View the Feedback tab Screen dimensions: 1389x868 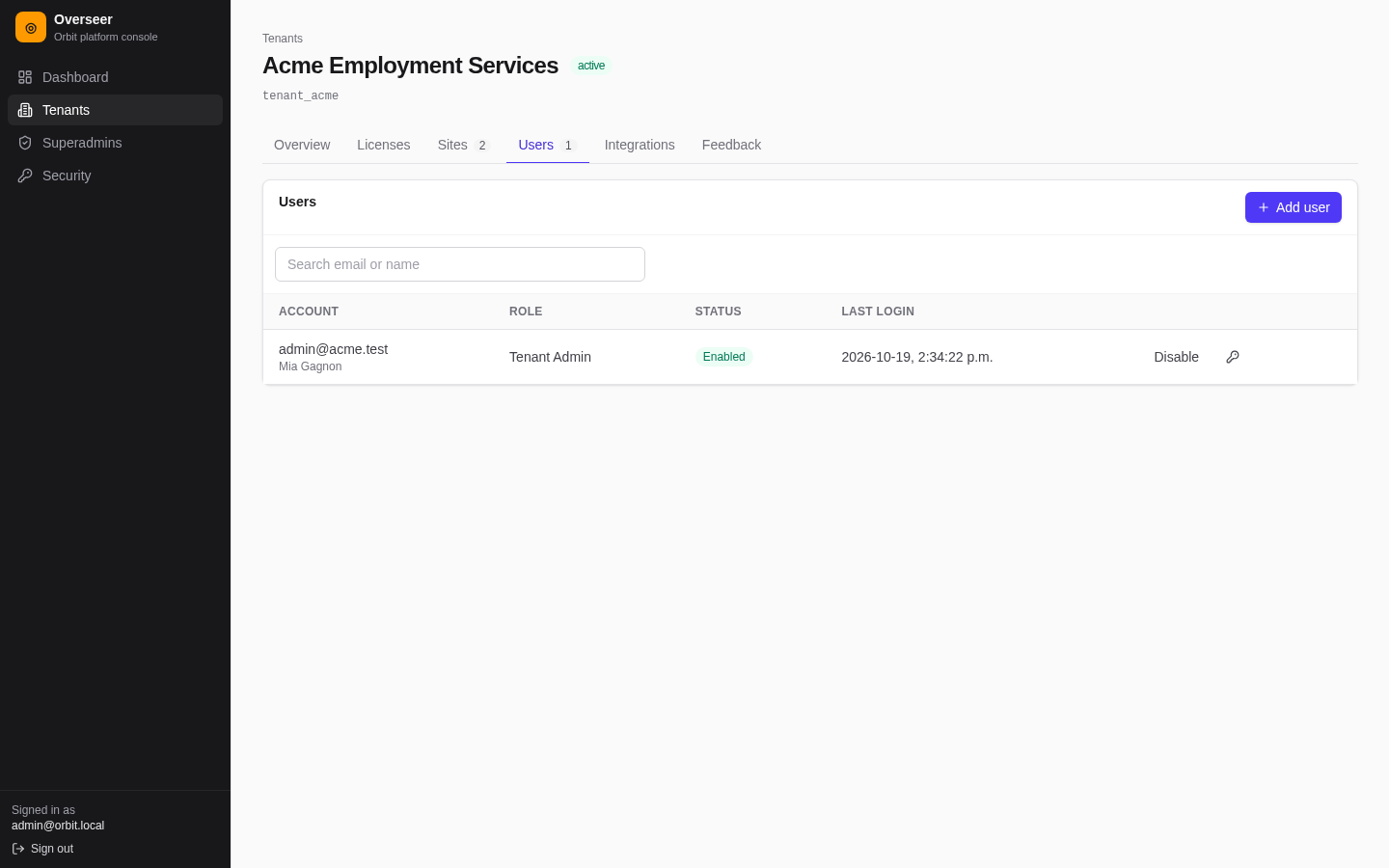[731, 145]
